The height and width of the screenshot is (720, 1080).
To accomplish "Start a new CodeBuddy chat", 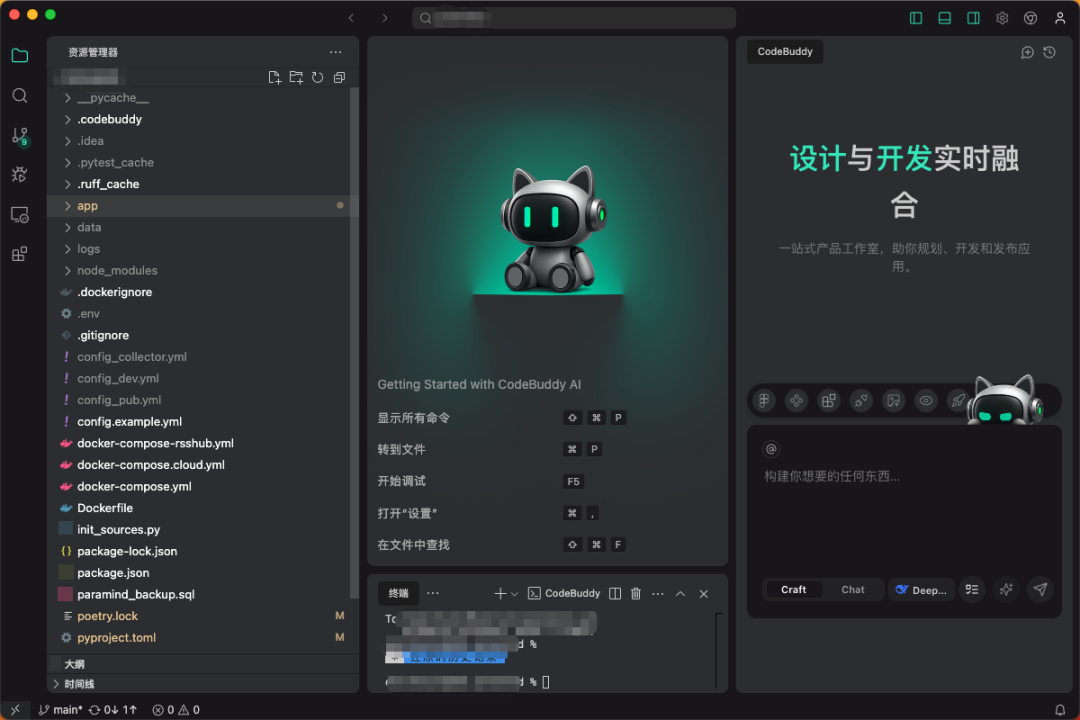I will (1027, 52).
